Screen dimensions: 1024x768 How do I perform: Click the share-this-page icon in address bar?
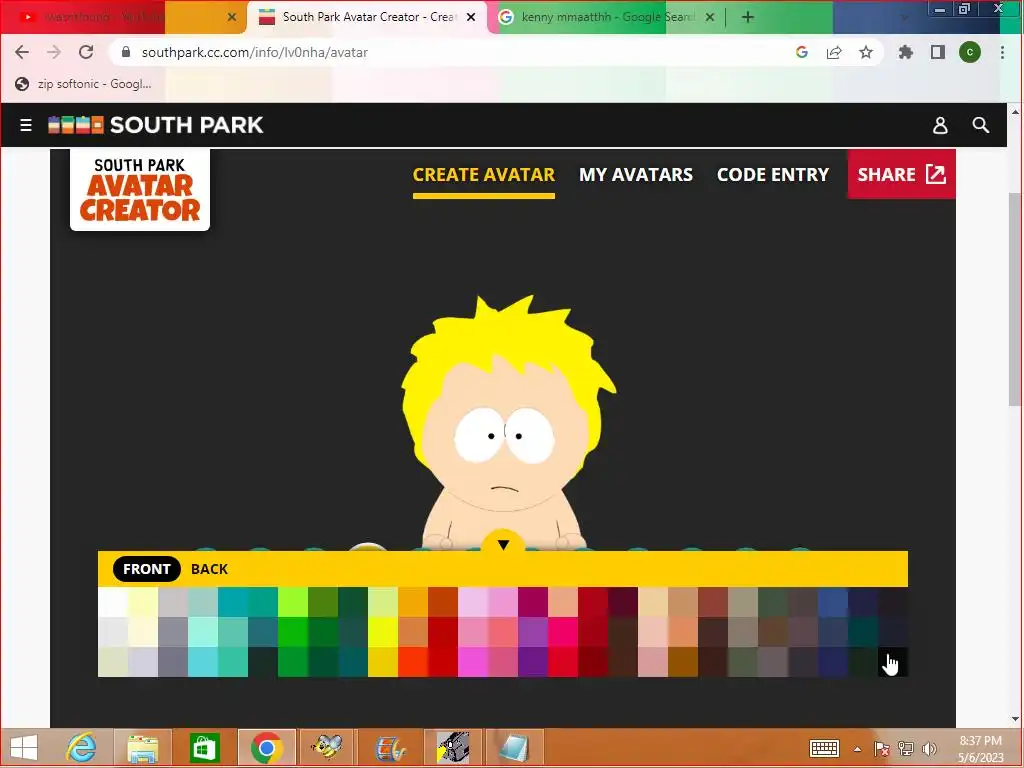(834, 52)
